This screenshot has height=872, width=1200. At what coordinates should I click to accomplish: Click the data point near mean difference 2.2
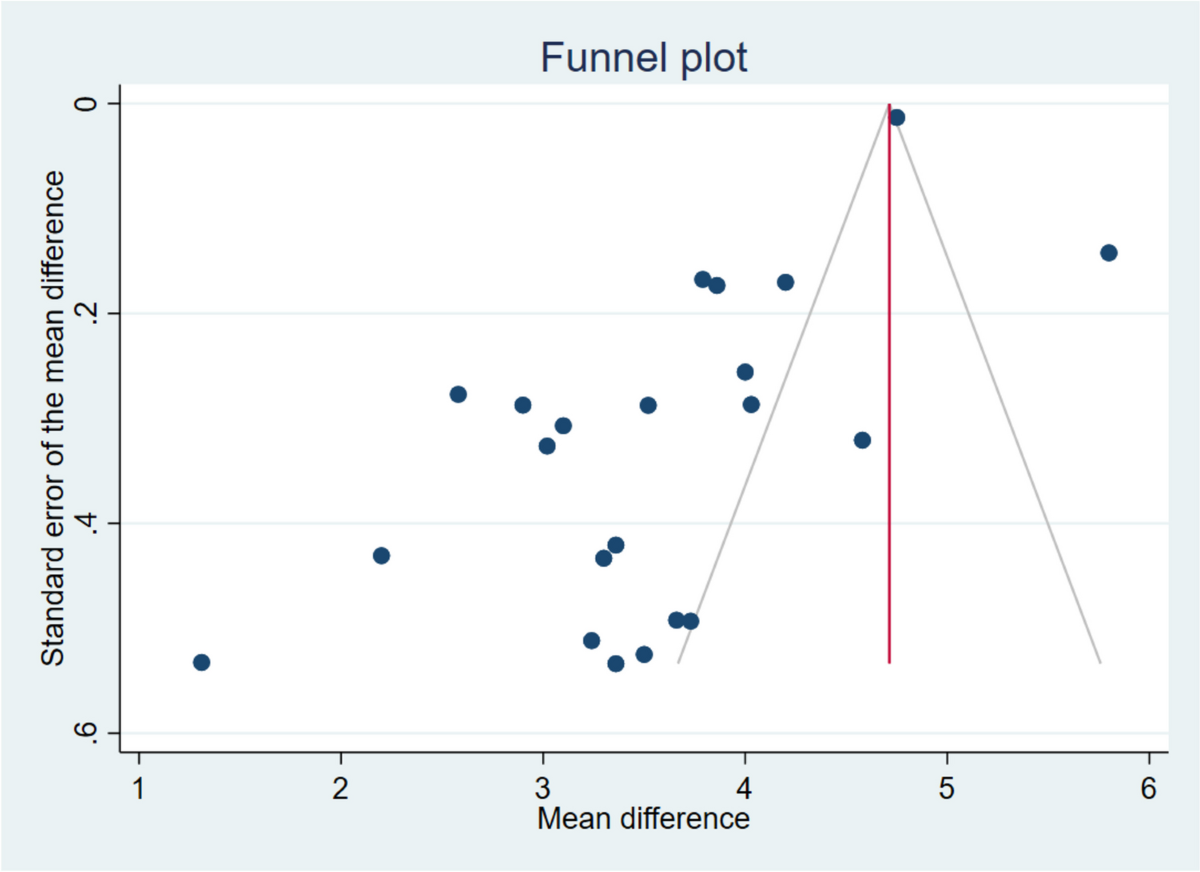click(x=381, y=556)
